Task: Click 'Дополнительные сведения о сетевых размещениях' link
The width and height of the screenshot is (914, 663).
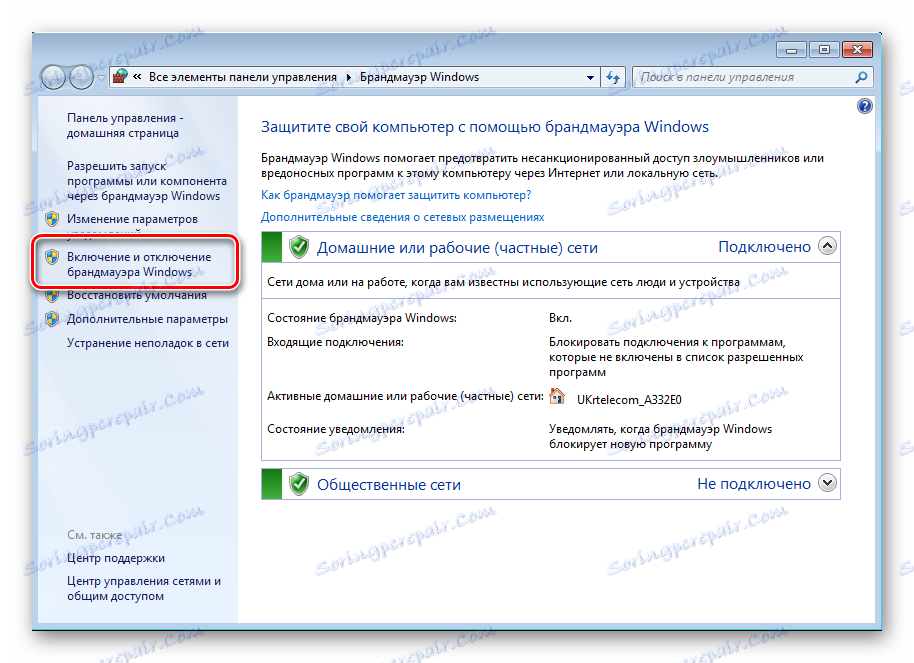Action: [402, 217]
